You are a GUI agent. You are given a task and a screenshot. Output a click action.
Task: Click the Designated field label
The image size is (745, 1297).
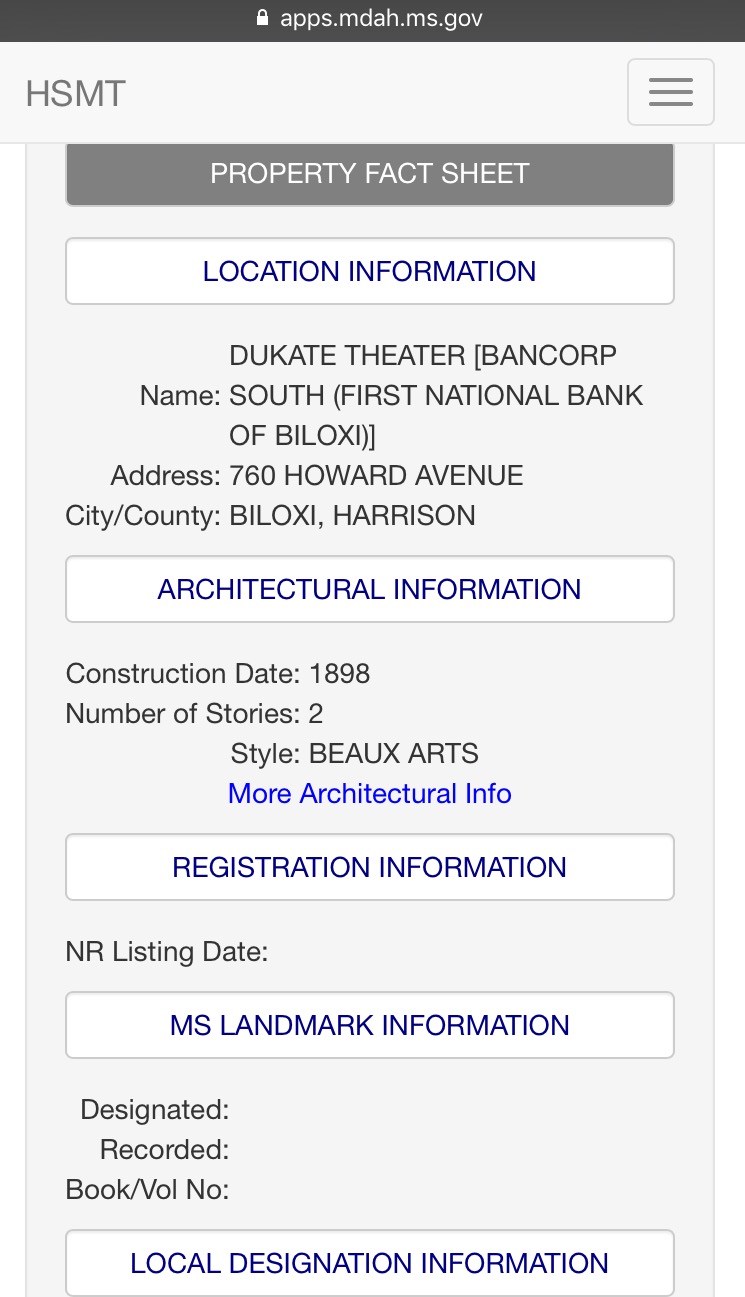click(155, 1109)
